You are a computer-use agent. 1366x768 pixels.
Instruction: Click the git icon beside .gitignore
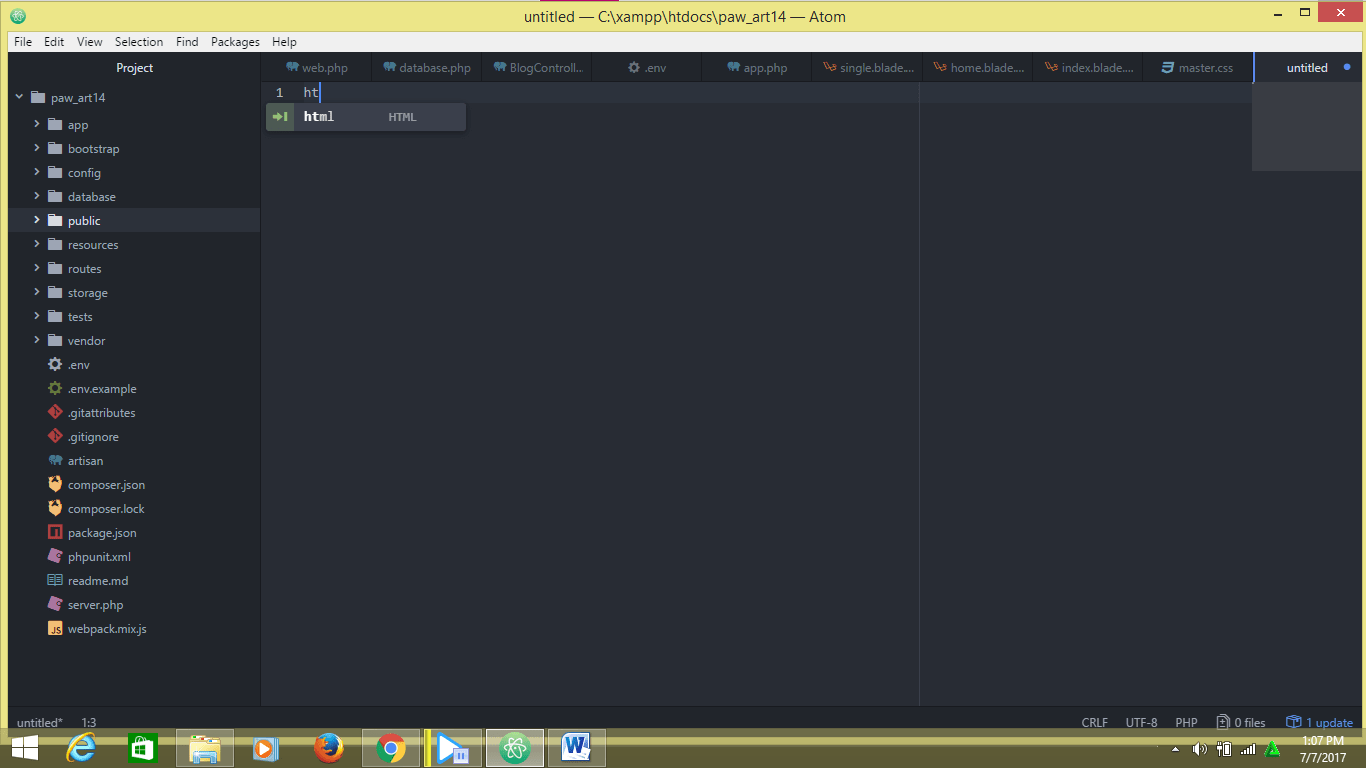pos(55,436)
